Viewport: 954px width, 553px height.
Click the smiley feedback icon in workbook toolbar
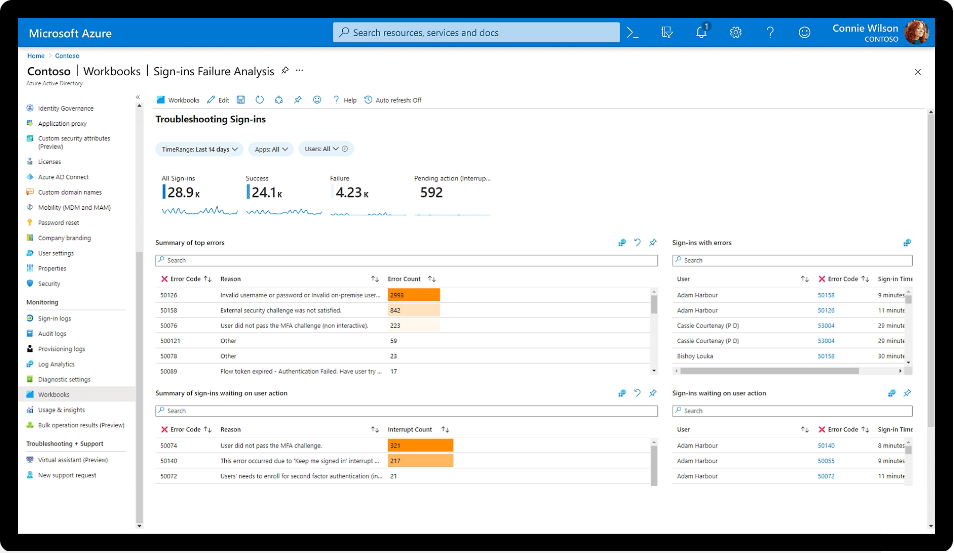(x=317, y=100)
